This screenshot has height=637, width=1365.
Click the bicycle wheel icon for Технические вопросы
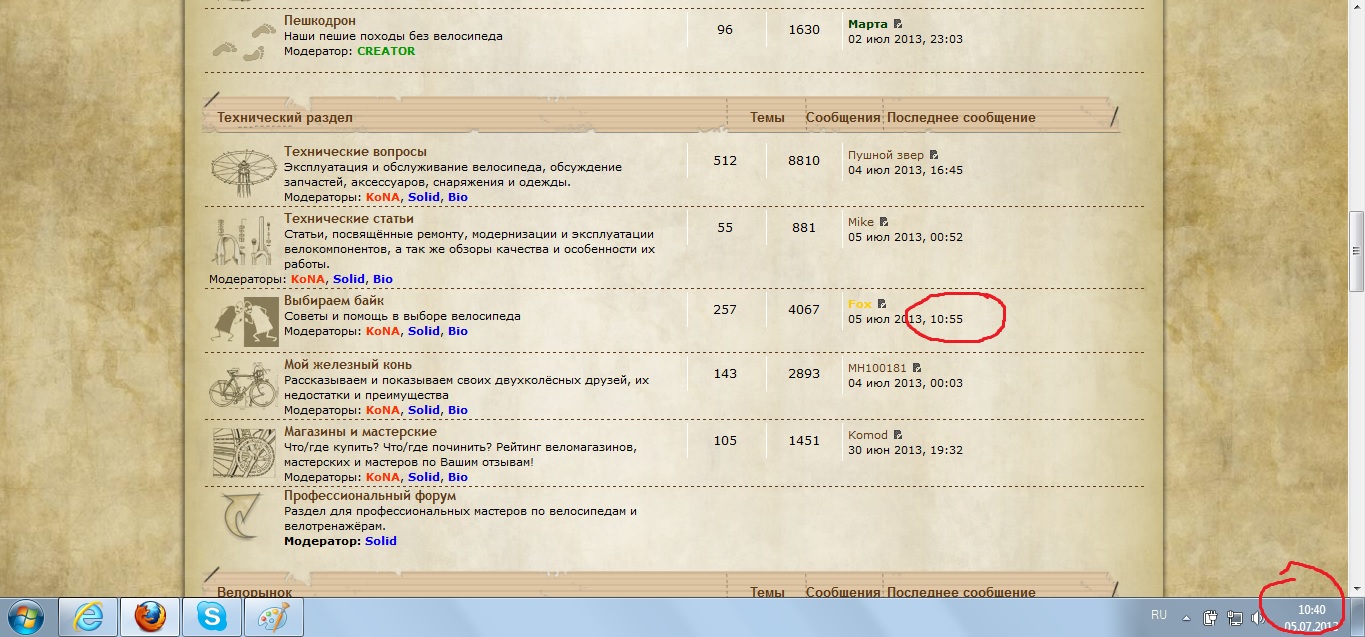coord(244,171)
